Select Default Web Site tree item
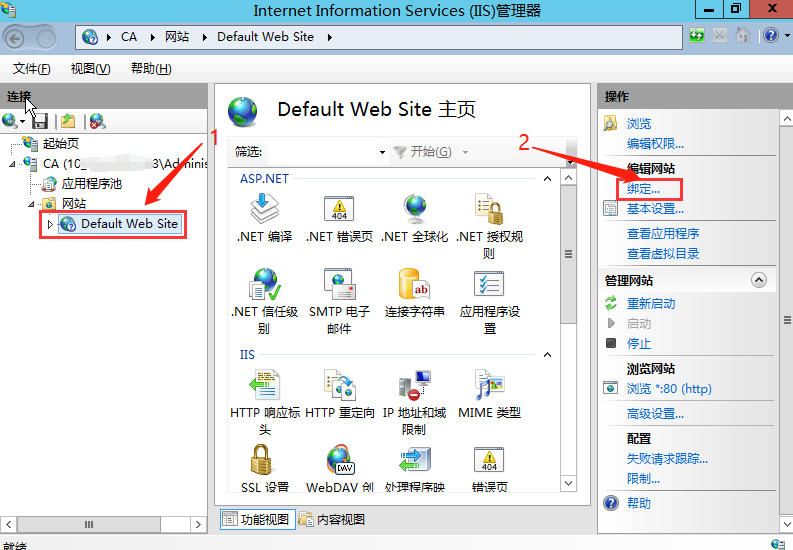 coord(118,224)
